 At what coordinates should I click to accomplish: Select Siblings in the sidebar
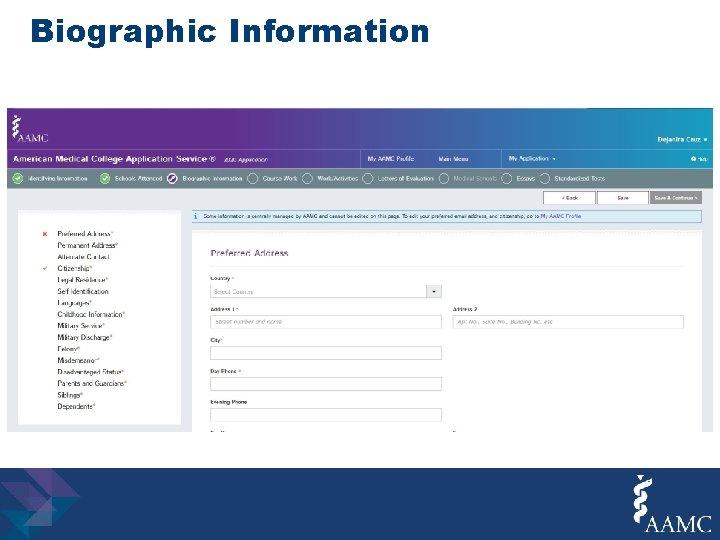(70, 395)
